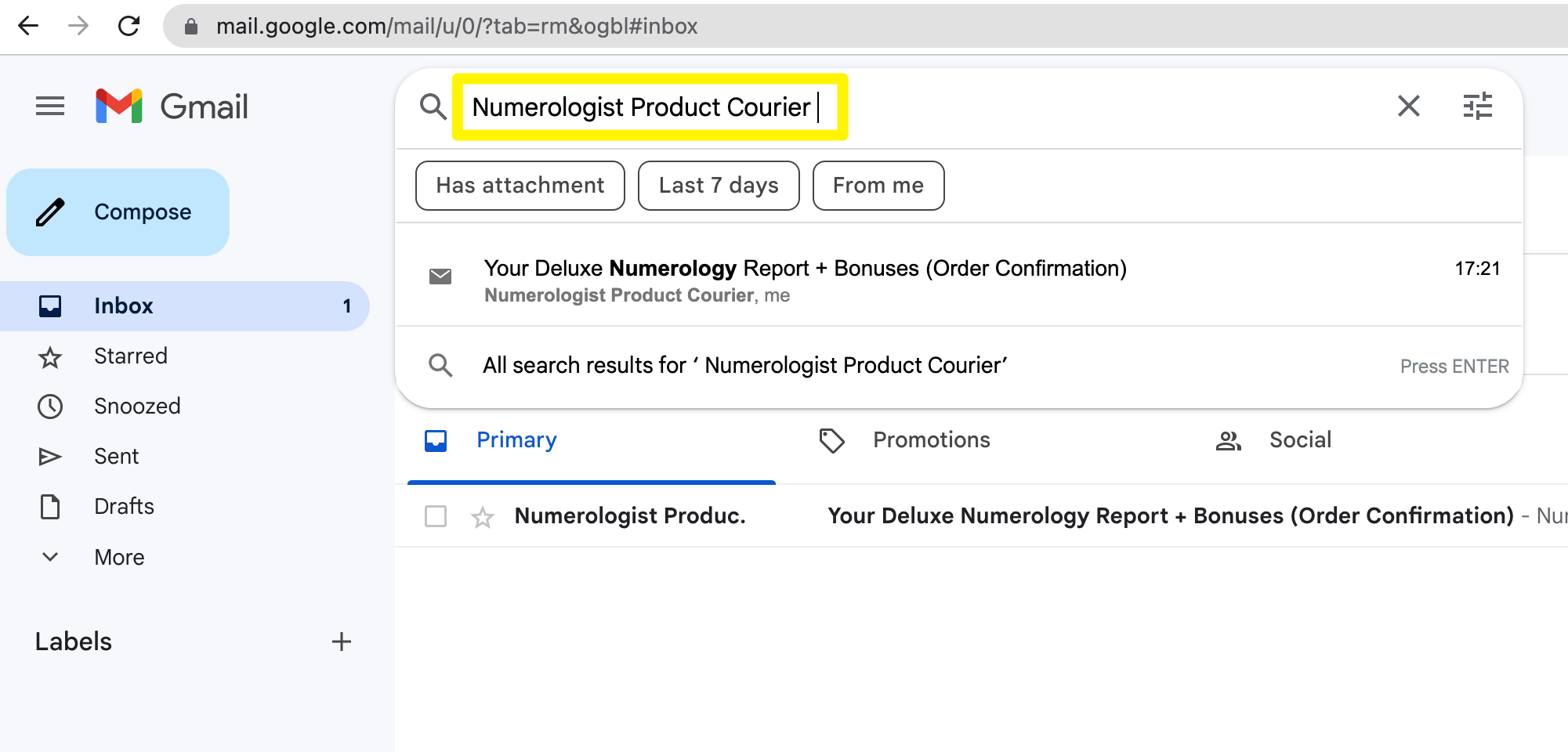This screenshot has height=752, width=1568.
Task: Open the Sent folder
Action: coord(116,457)
